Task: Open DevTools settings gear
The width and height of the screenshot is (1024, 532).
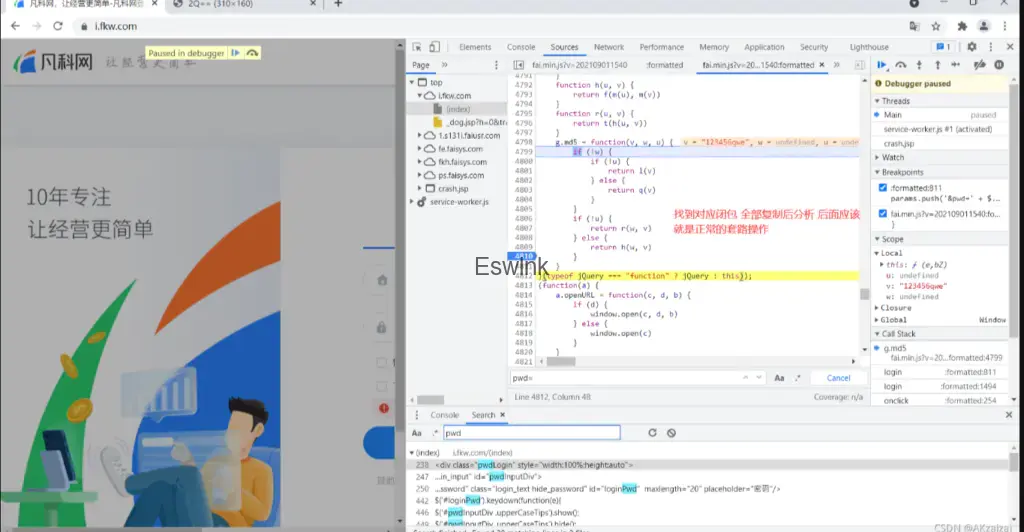Action: [x=971, y=47]
